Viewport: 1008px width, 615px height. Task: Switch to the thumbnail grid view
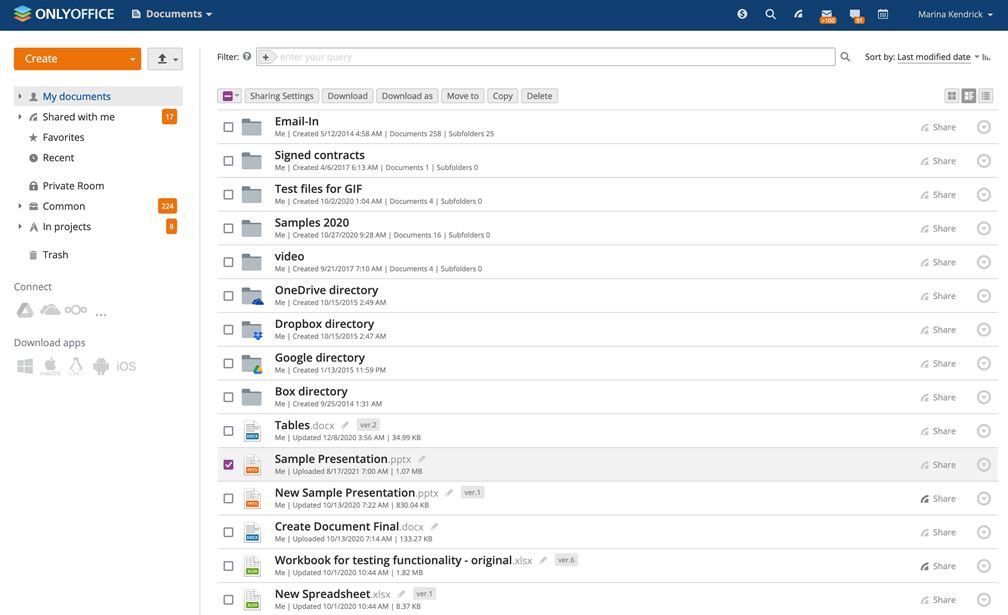(x=951, y=96)
